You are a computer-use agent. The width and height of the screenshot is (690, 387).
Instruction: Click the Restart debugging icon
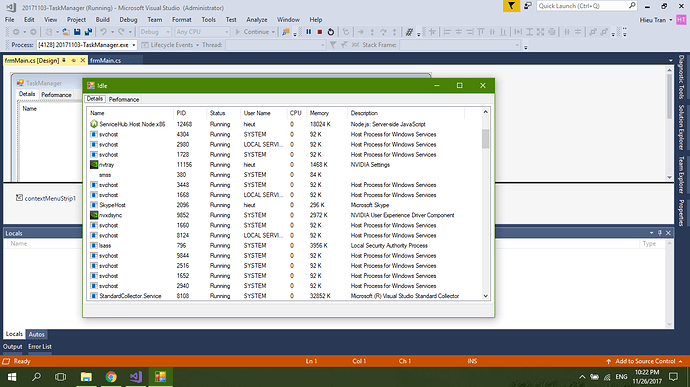coord(331,32)
